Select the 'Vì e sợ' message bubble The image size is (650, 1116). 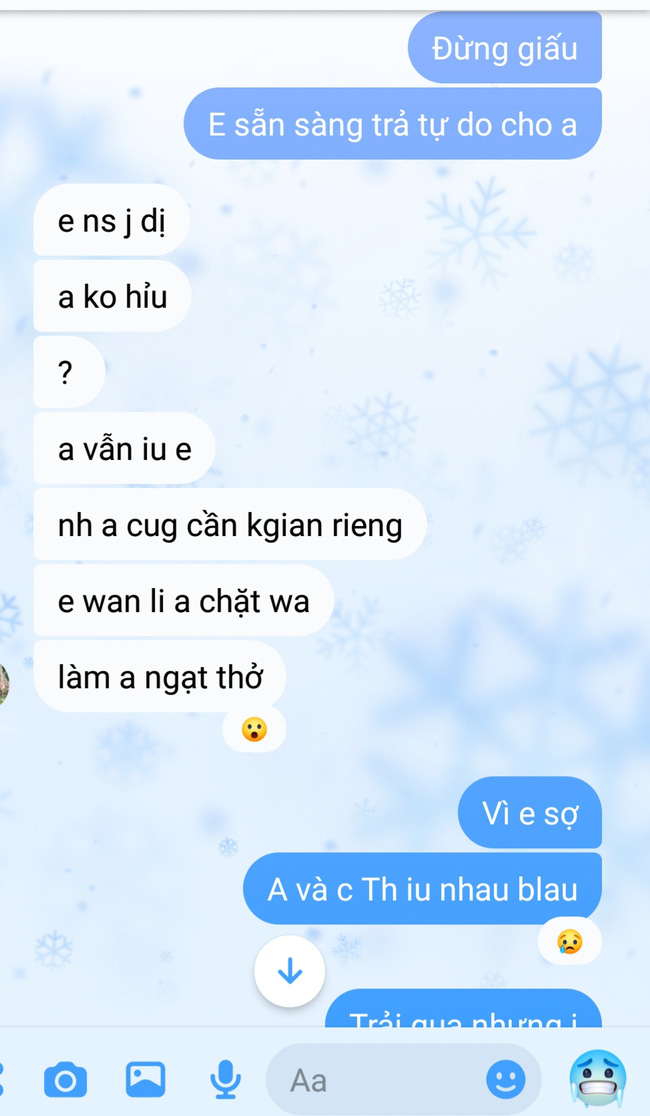click(x=530, y=812)
